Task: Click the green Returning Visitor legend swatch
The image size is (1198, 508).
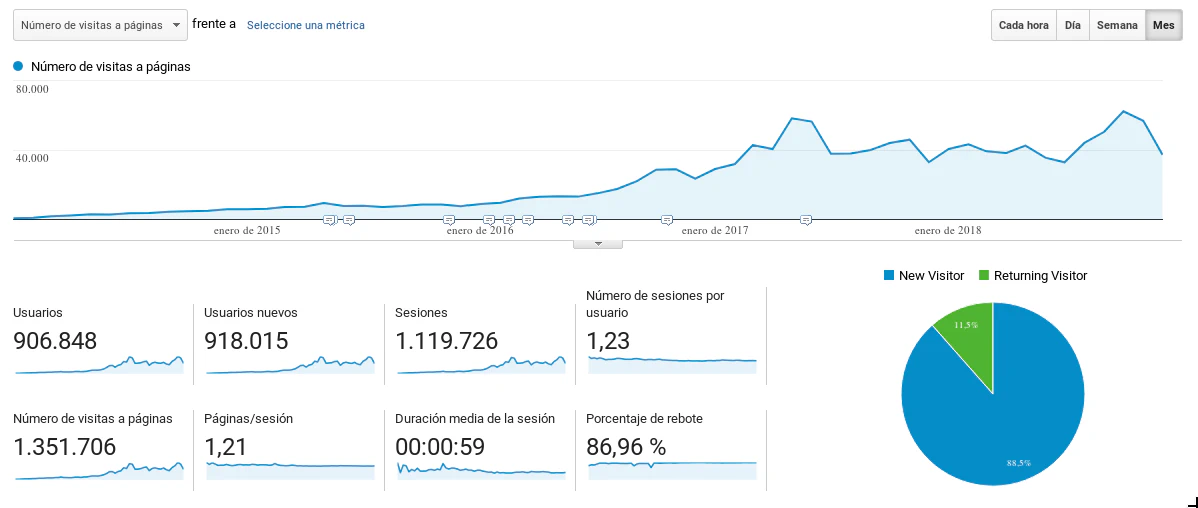Action: click(x=984, y=276)
